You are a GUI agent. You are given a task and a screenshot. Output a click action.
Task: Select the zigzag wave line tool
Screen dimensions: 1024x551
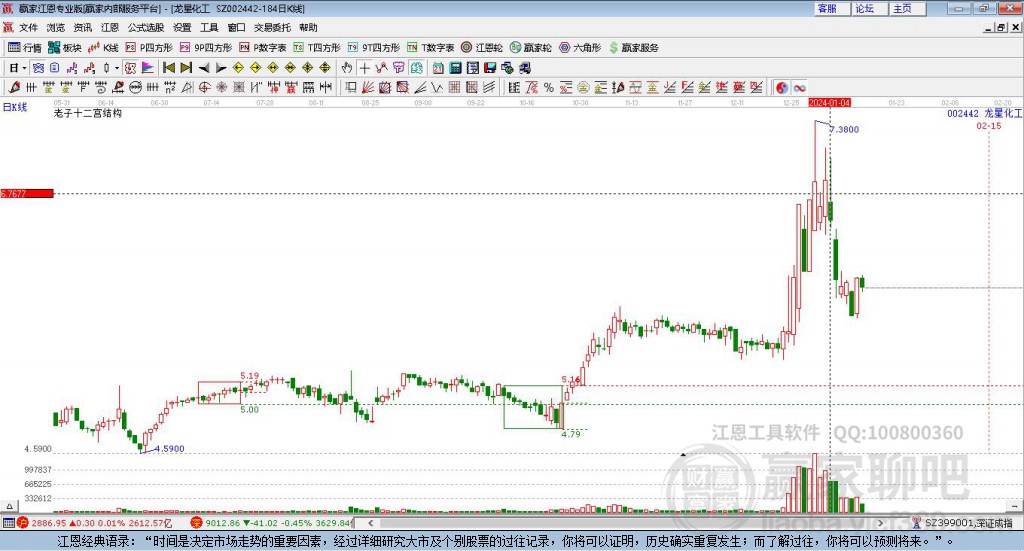(437, 87)
